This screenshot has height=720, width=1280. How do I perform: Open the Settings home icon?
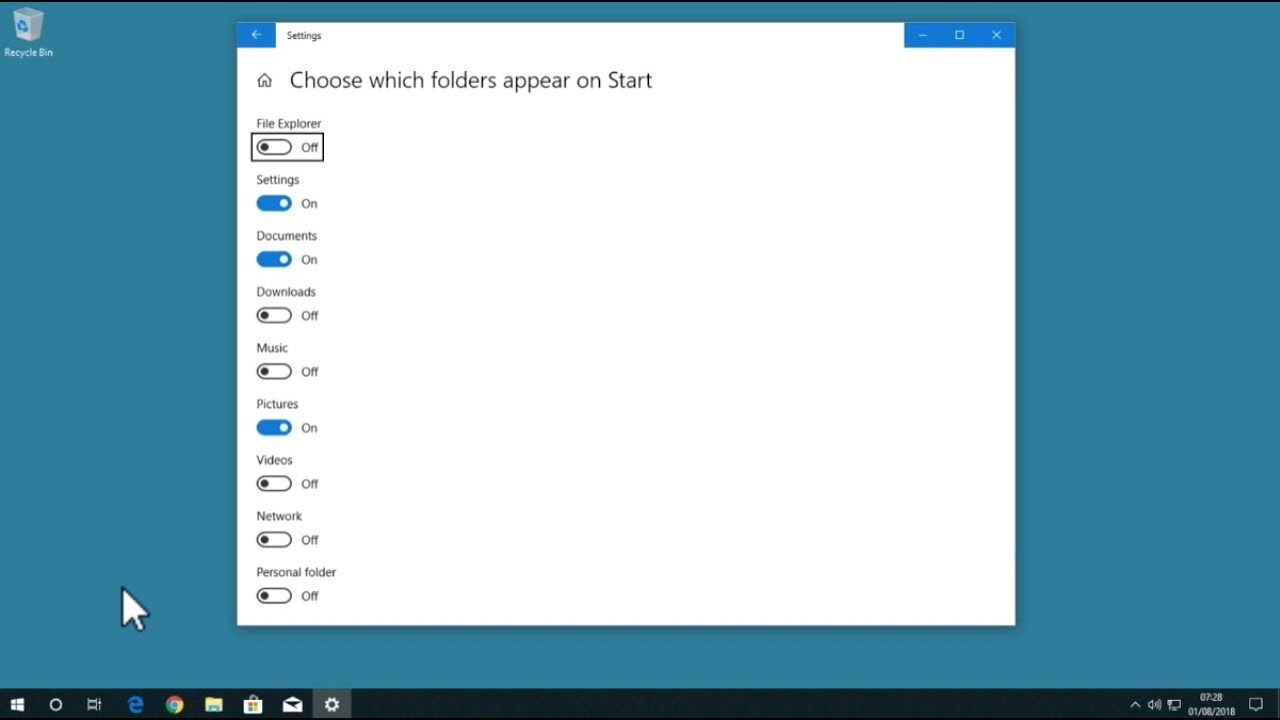(264, 80)
